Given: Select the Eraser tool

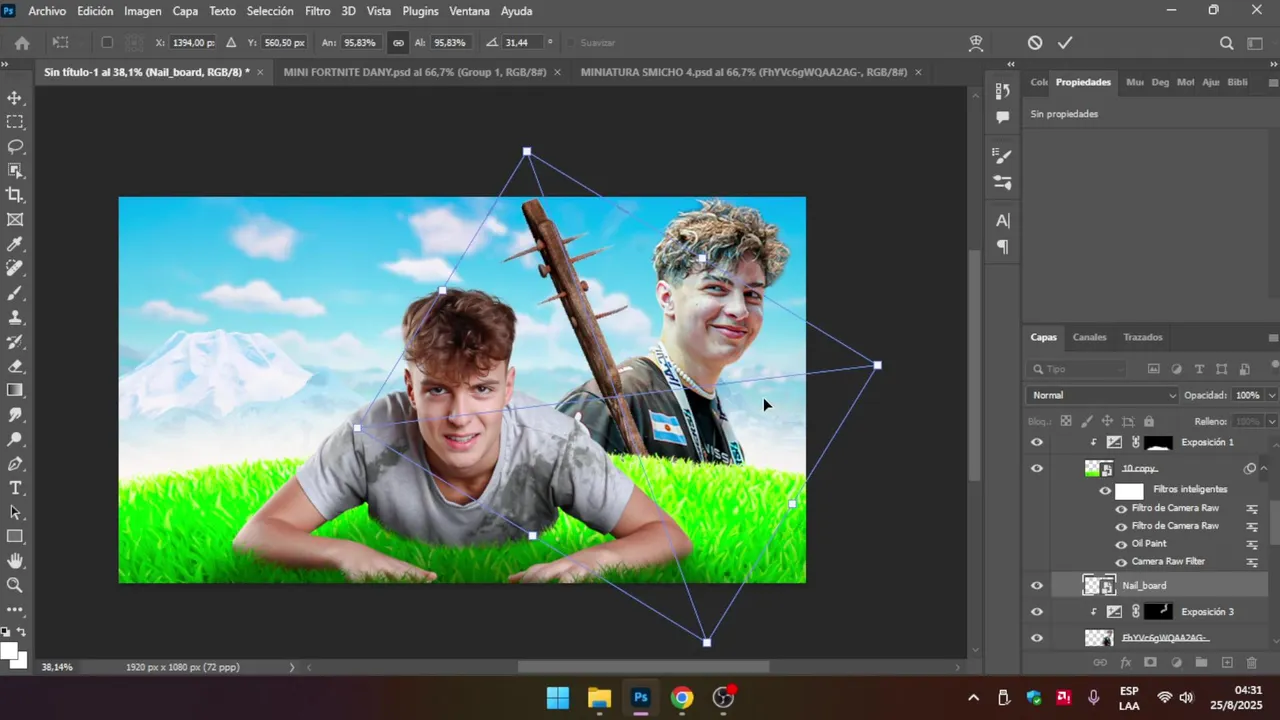Looking at the screenshot, I should coord(15,366).
